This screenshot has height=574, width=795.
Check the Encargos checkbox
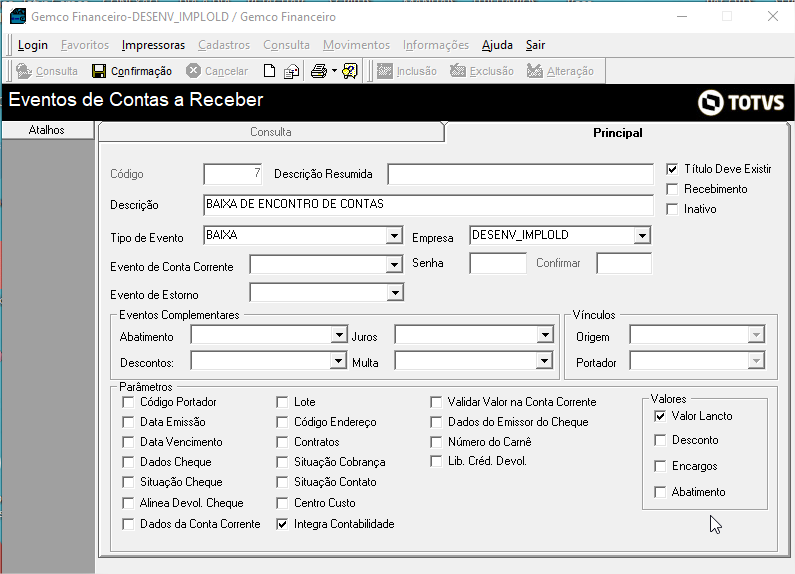coord(660,466)
